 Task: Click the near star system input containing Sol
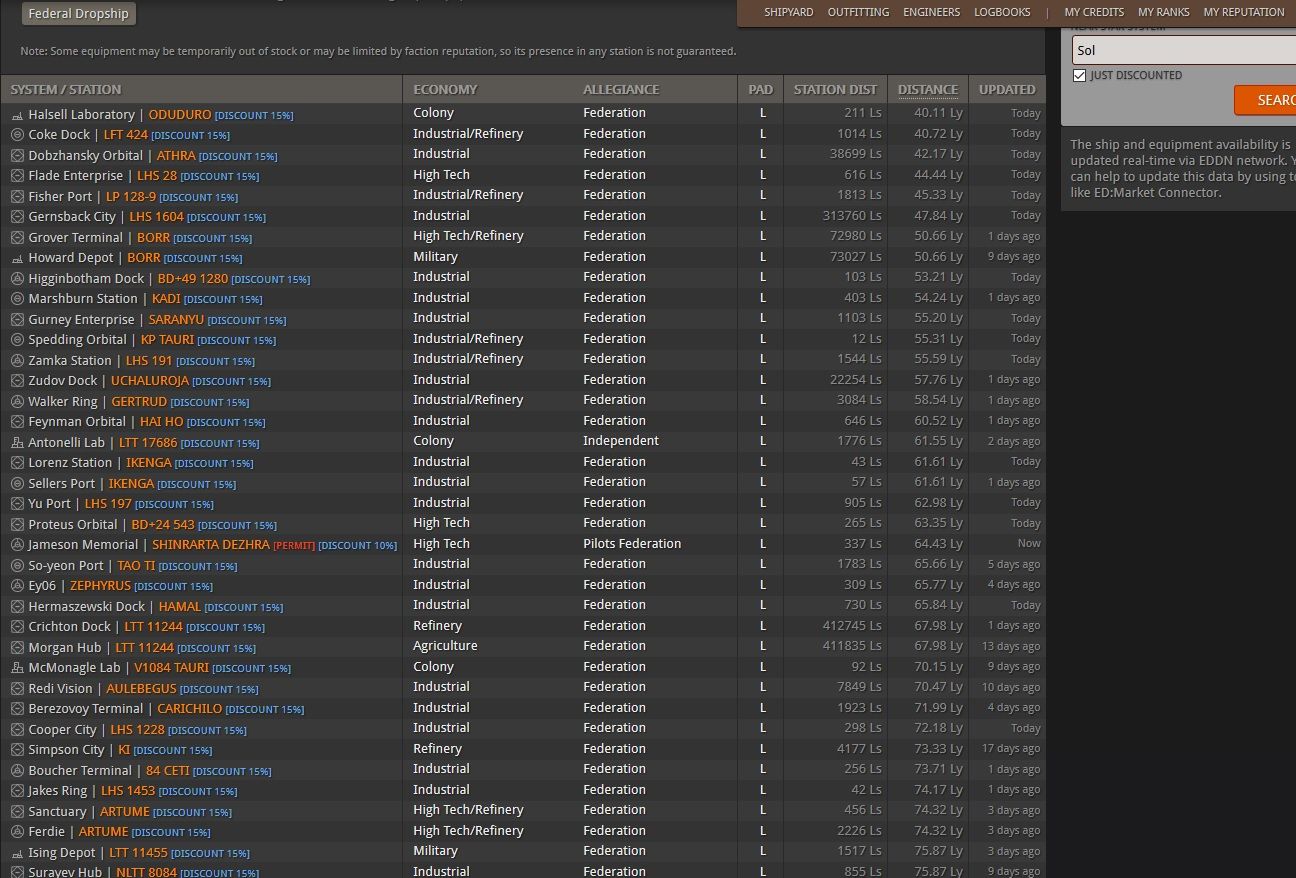pyautogui.click(x=1184, y=51)
